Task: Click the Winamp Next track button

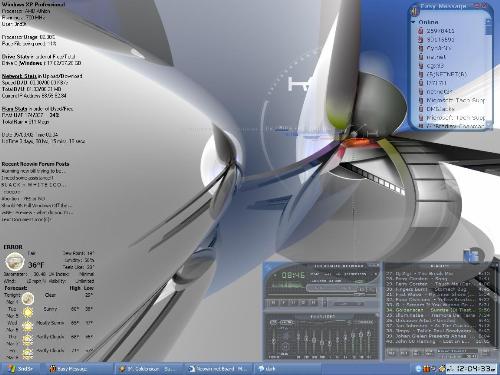Action: (x=313, y=302)
